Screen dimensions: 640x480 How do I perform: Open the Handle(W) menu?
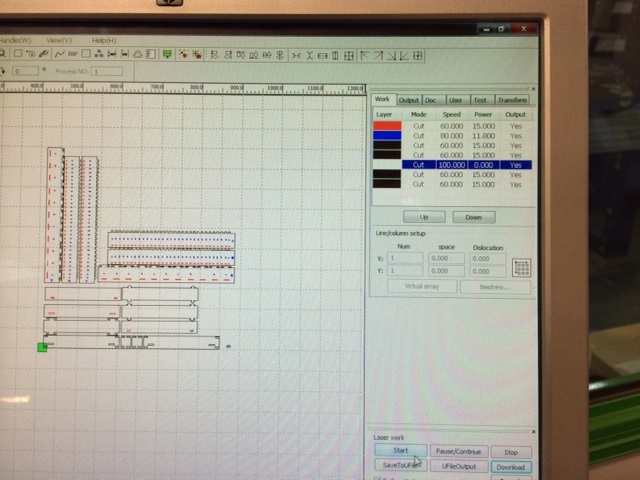tap(16, 40)
